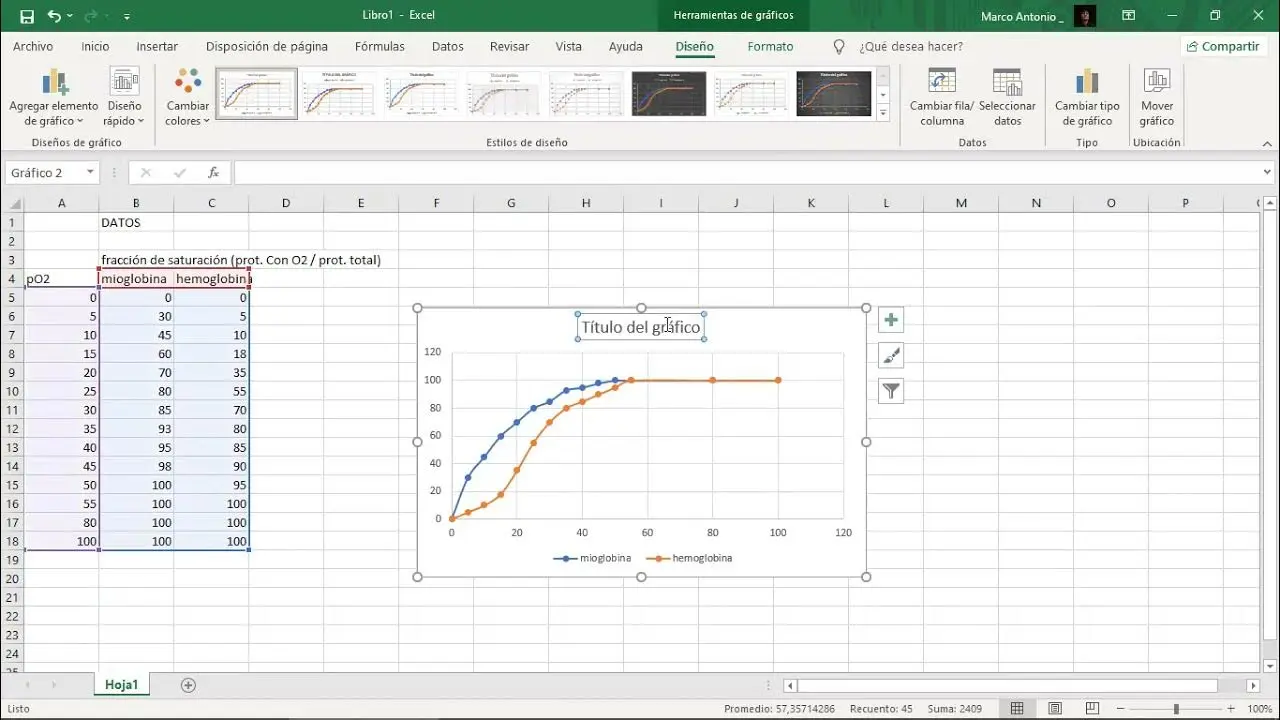1280x720 pixels.
Task: Switch to the Formato ribbon tab
Action: point(770,46)
